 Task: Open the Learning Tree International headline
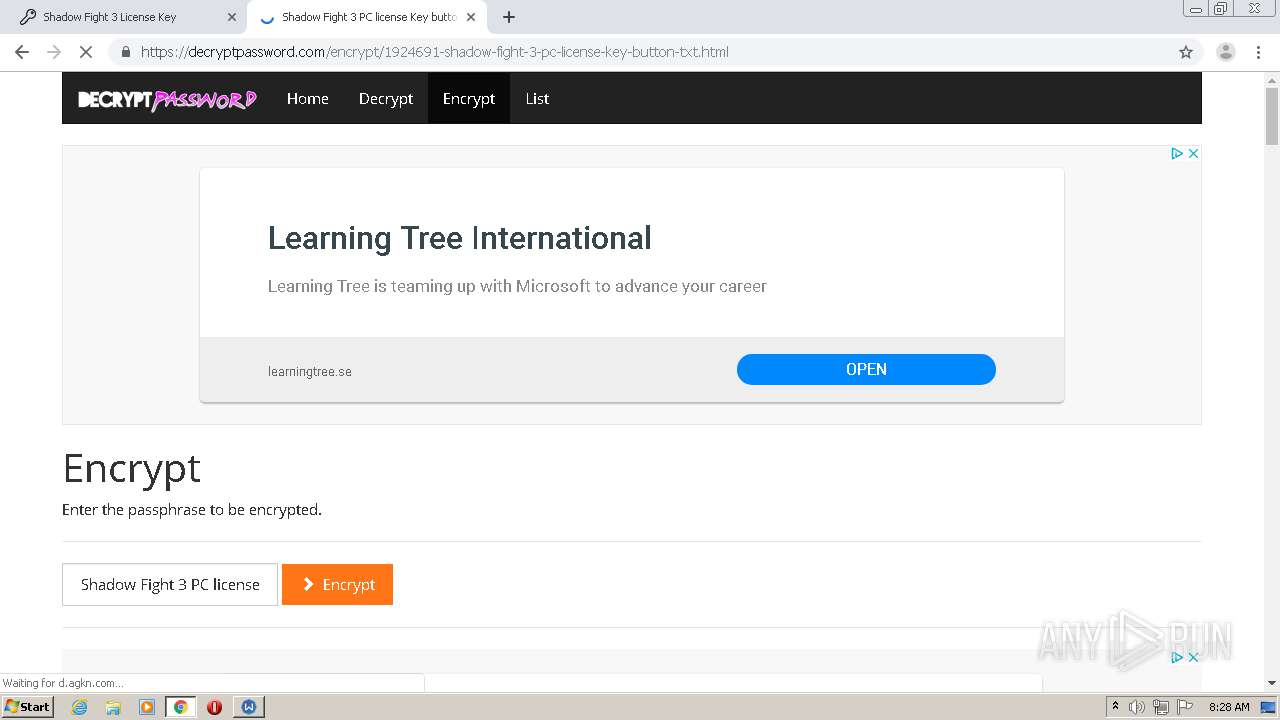(460, 238)
